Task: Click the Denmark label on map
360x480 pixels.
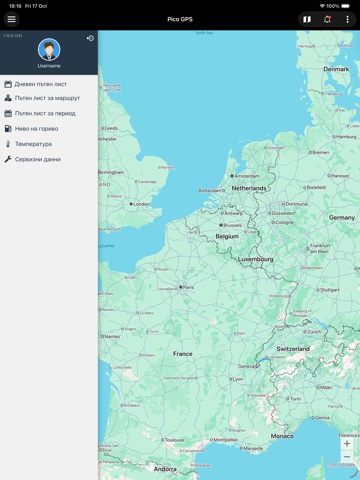Action: click(x=336, y=69)
